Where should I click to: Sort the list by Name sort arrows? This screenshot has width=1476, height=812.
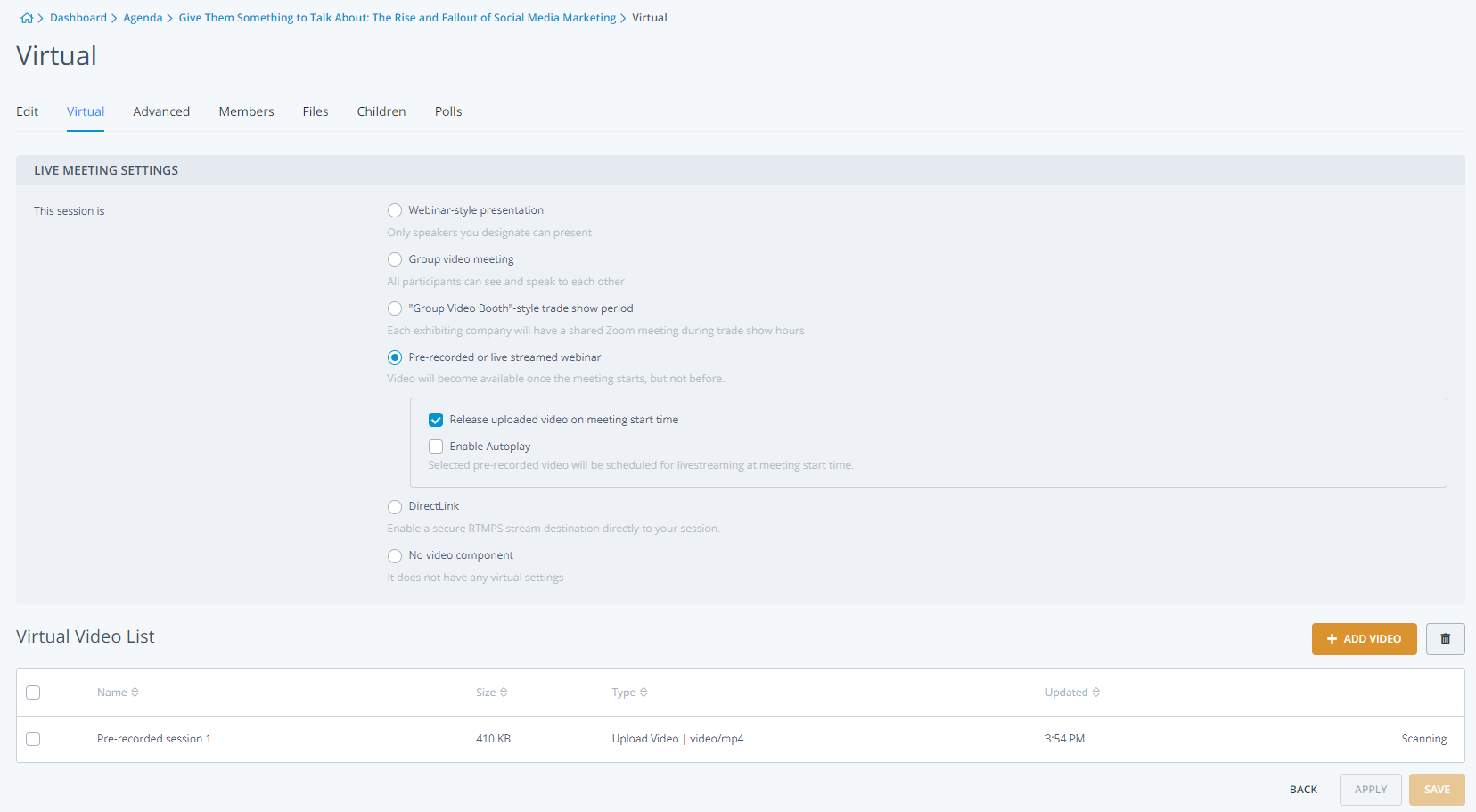135,693
